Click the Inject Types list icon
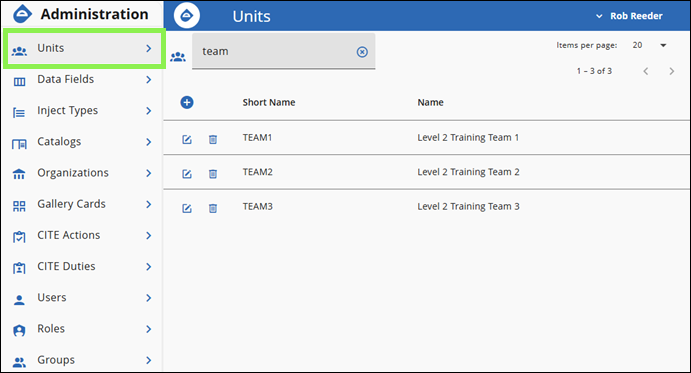Viewport: 691px width, 373px height. pyautogui.click(x=19, y=113)
